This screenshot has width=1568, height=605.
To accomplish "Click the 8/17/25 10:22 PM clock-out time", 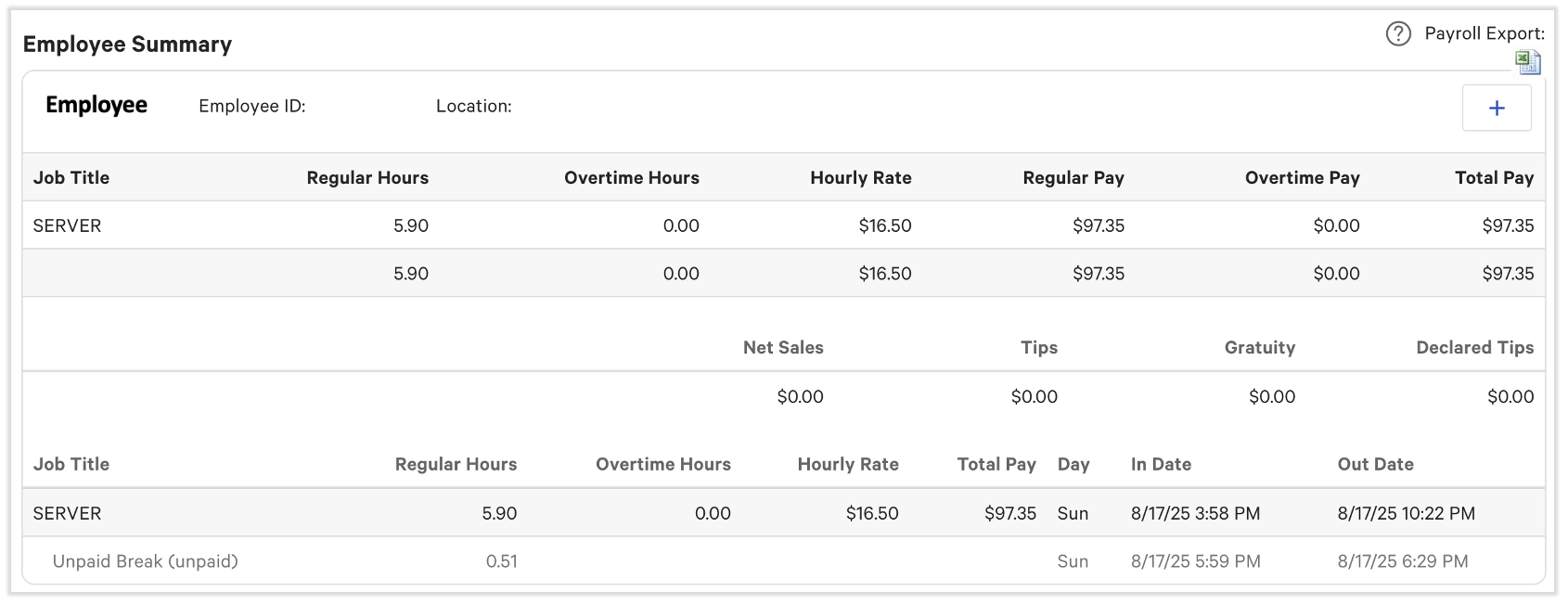I will (x=1406, y=514).
